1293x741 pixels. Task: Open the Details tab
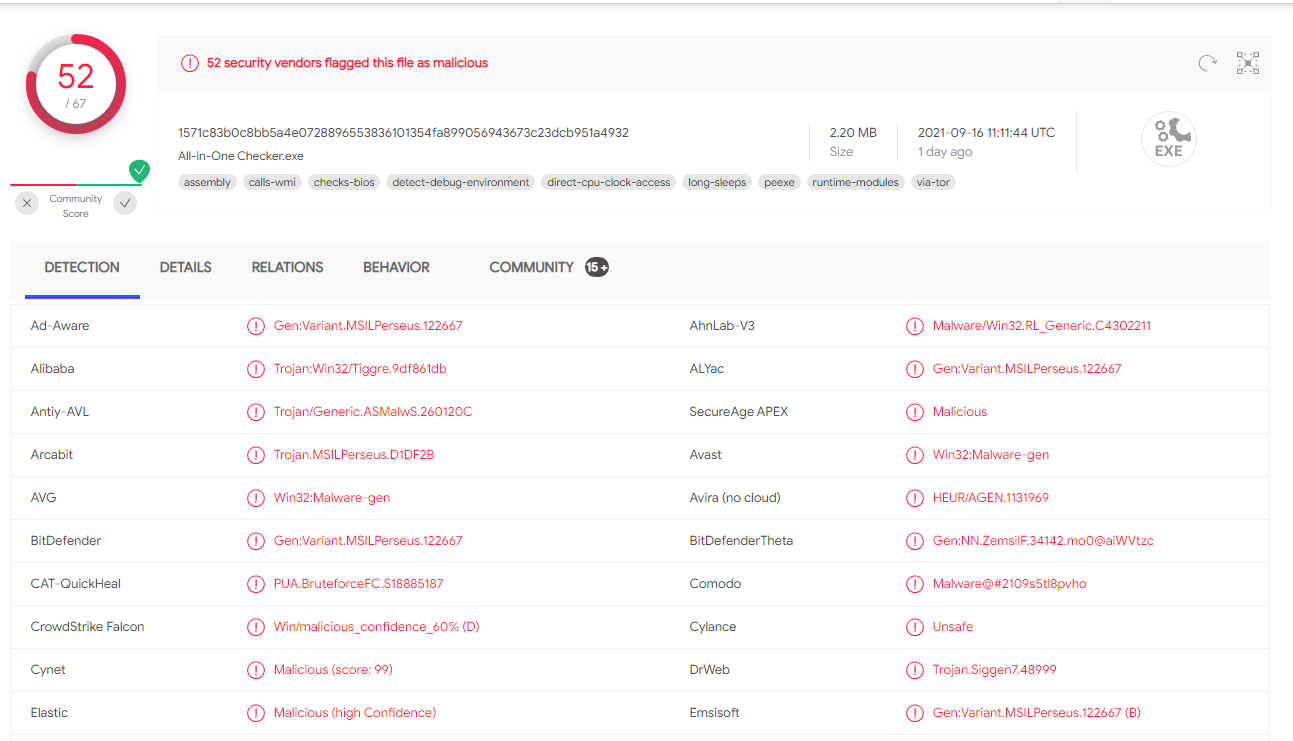[185, 267]
